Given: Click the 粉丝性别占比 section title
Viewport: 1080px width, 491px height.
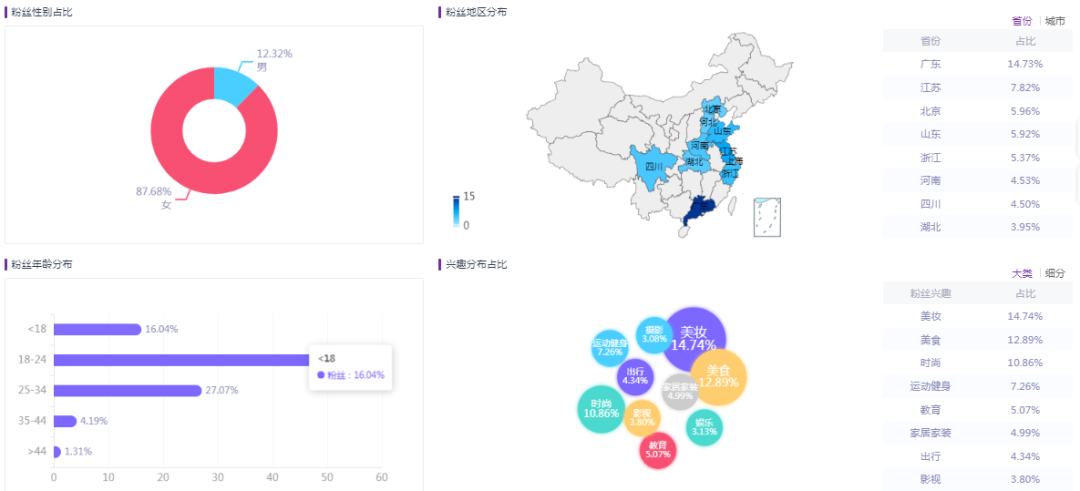Looking at the screenshot, I should pos(42,12).
